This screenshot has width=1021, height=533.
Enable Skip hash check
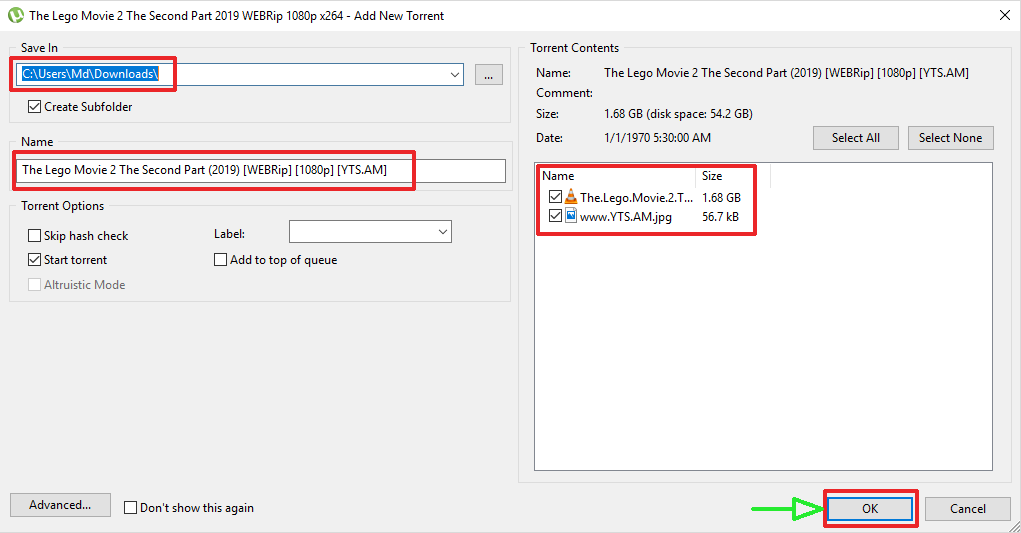click(x=35, y=236)
